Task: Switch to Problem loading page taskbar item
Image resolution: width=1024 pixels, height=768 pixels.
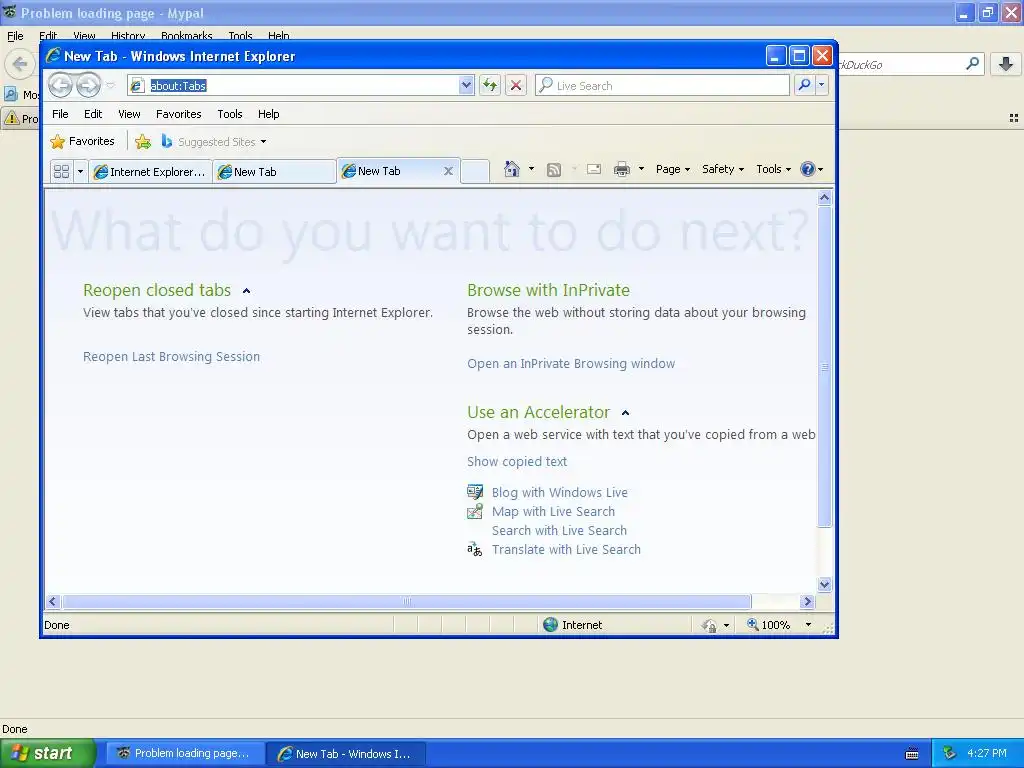Action: tap(185, 754)
